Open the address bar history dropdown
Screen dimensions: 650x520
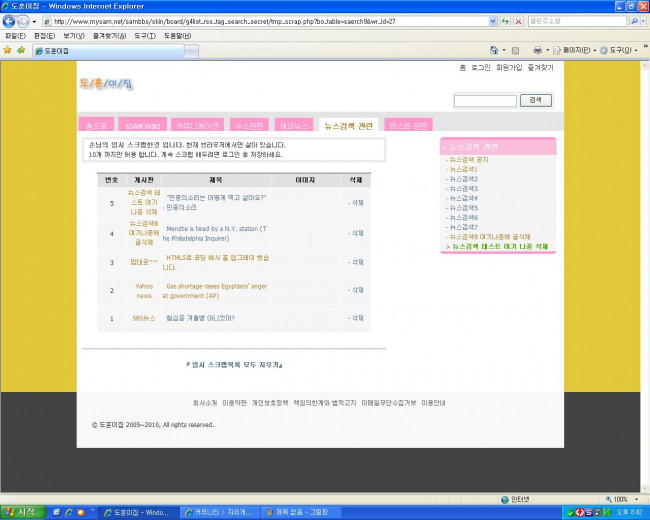tap(493, 21)
